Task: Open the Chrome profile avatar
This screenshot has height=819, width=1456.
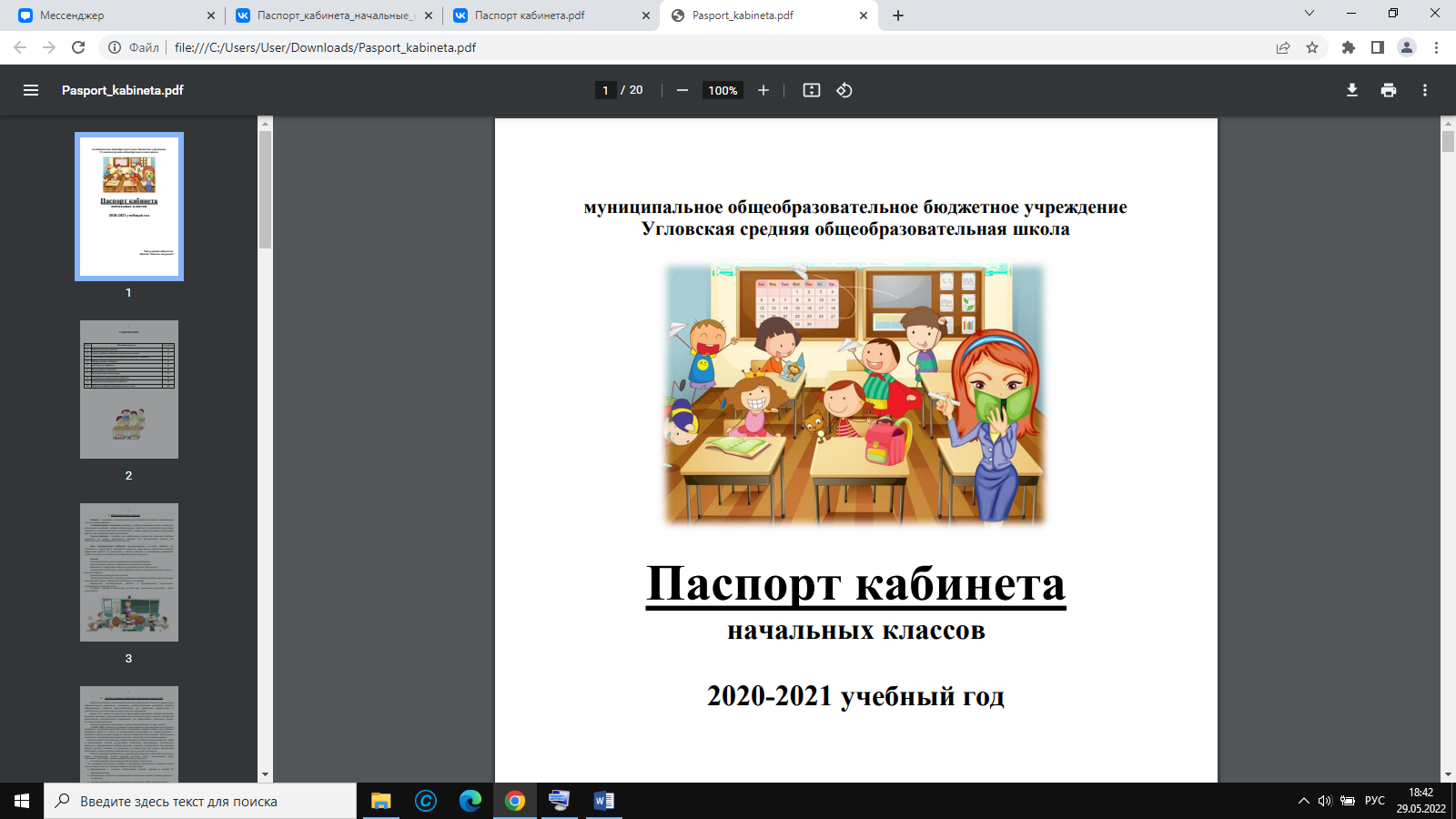Action: (1407, 47)
